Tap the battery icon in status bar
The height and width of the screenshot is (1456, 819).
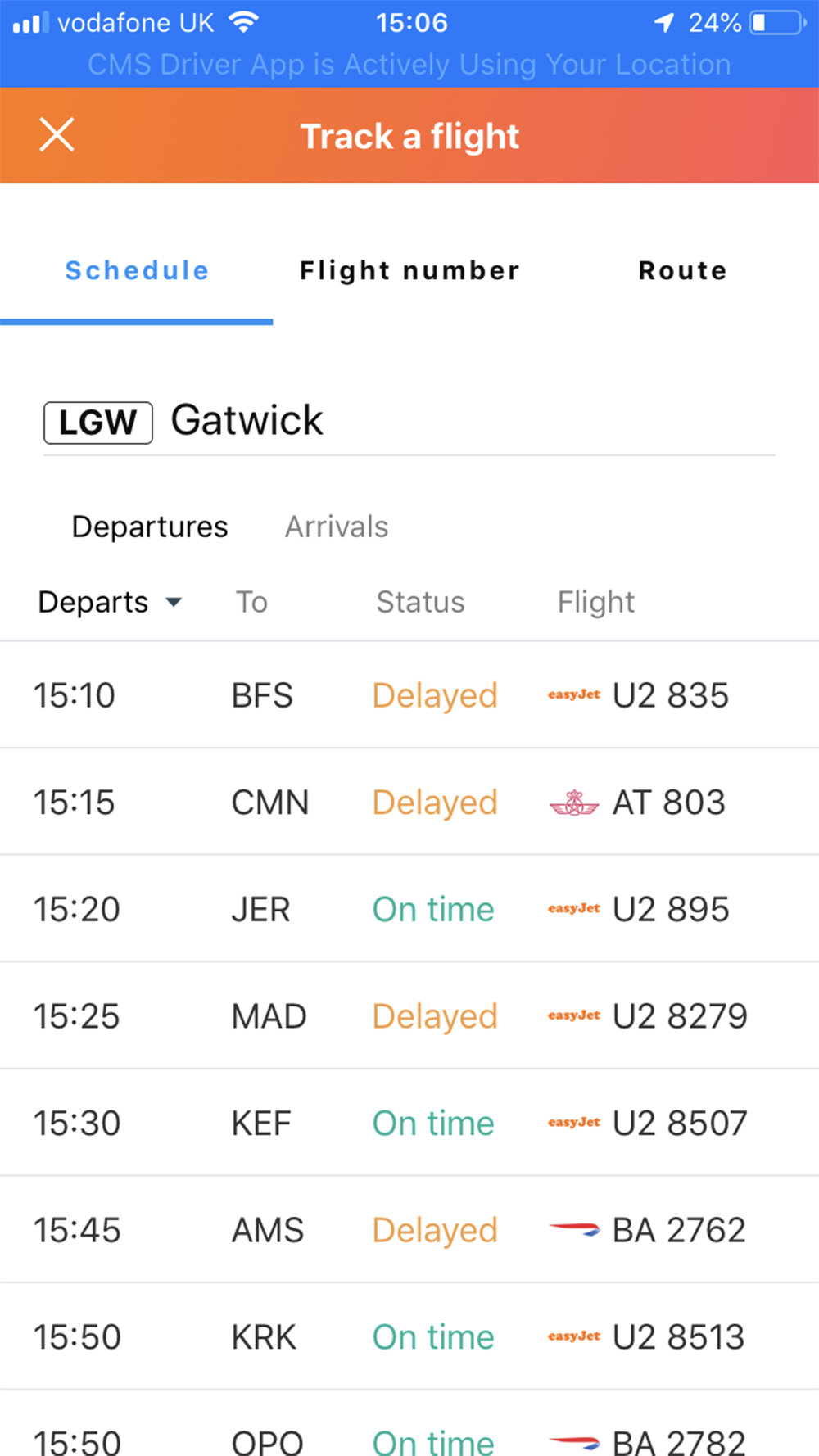coord(776,23)
